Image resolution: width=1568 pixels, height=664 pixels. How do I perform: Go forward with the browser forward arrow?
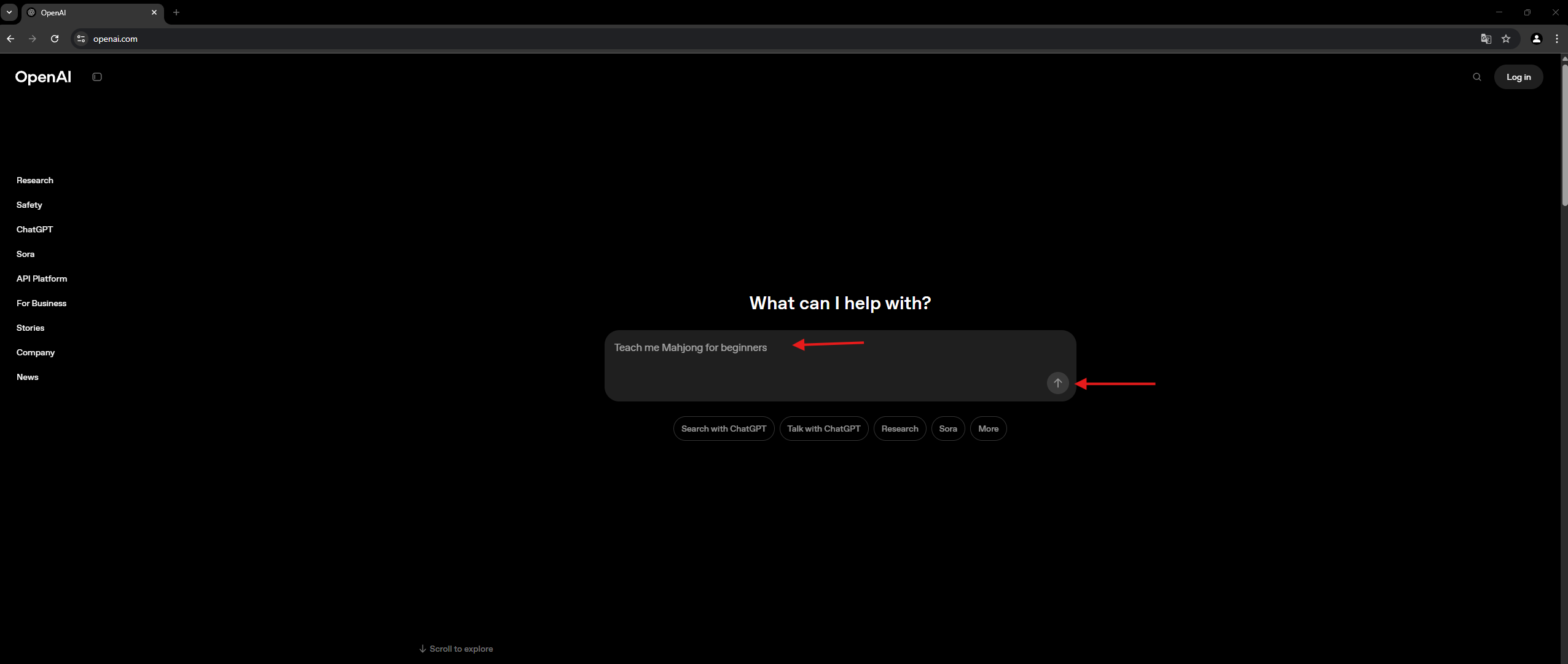click(x=33, y=39)
